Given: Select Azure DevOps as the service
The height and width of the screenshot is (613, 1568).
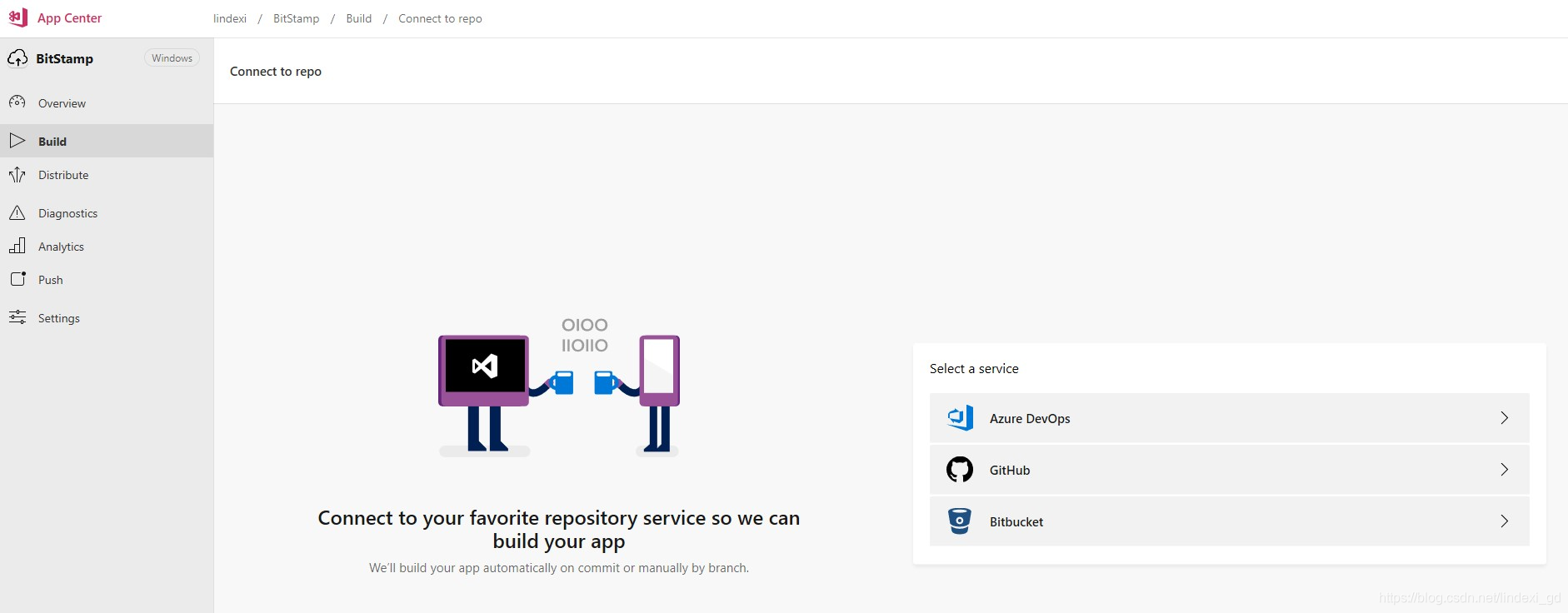Looking at the screenshot, I should (x=1229, y=418).
